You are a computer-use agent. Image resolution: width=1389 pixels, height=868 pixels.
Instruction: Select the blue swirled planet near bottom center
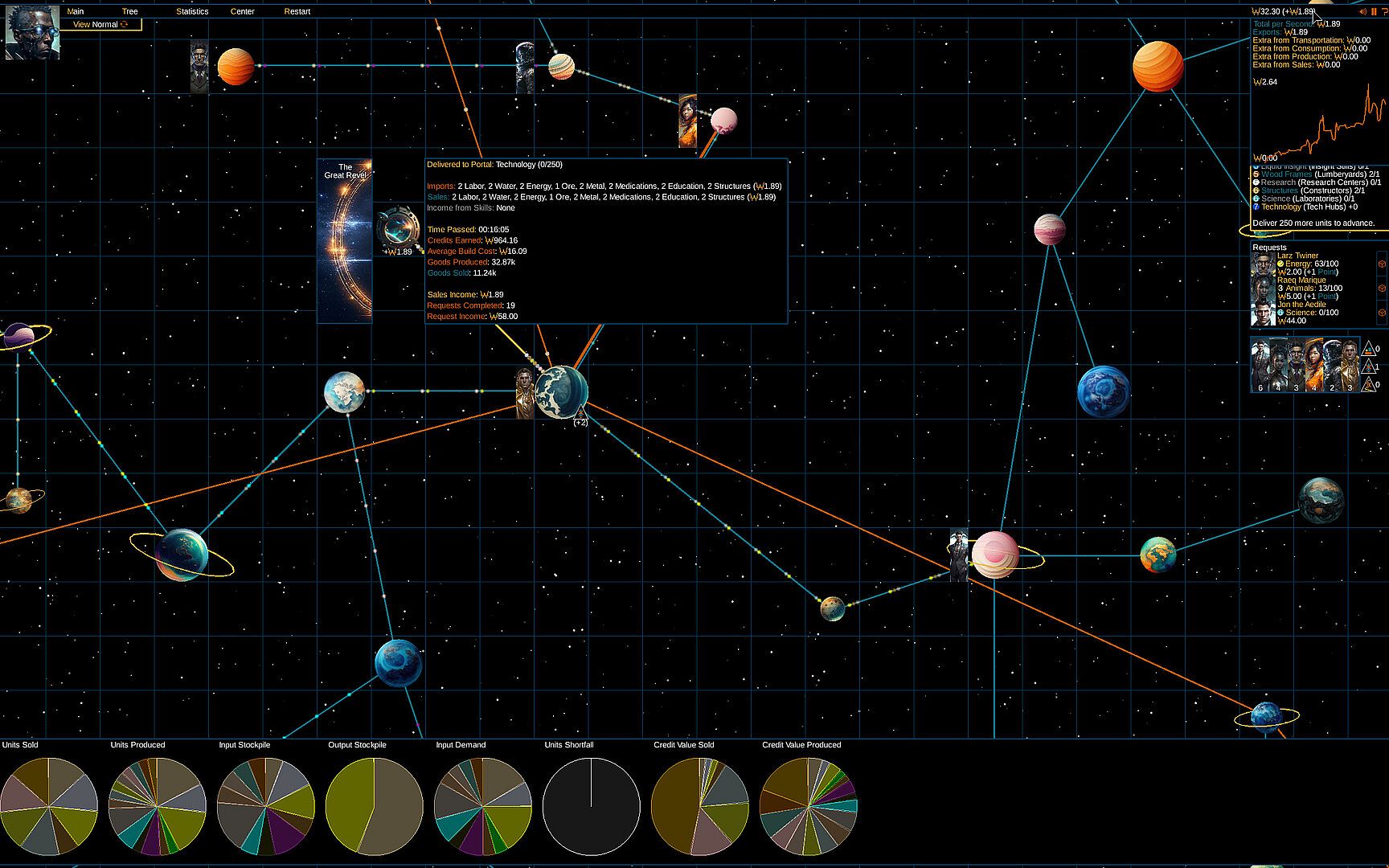point(398,663)
